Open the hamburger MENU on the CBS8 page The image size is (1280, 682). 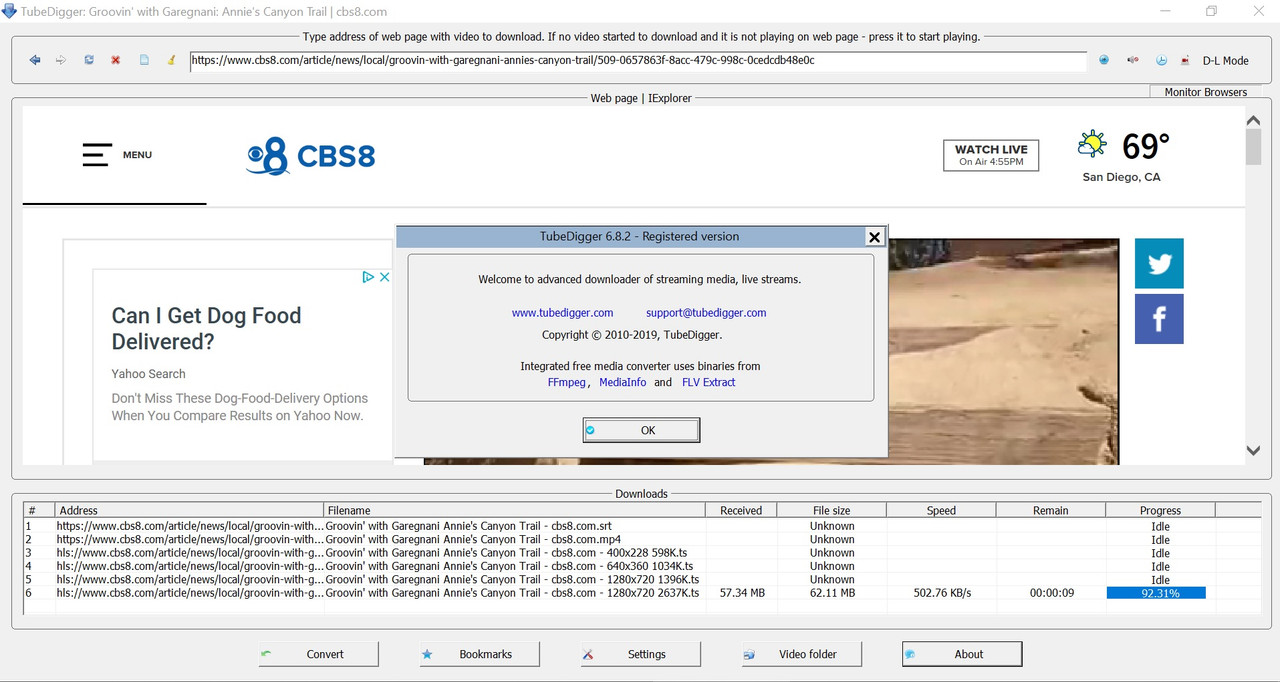(x=117, y=155)
